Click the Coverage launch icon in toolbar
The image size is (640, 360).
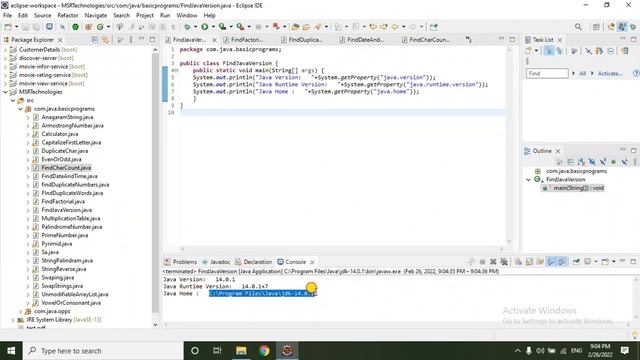point(222,27)
